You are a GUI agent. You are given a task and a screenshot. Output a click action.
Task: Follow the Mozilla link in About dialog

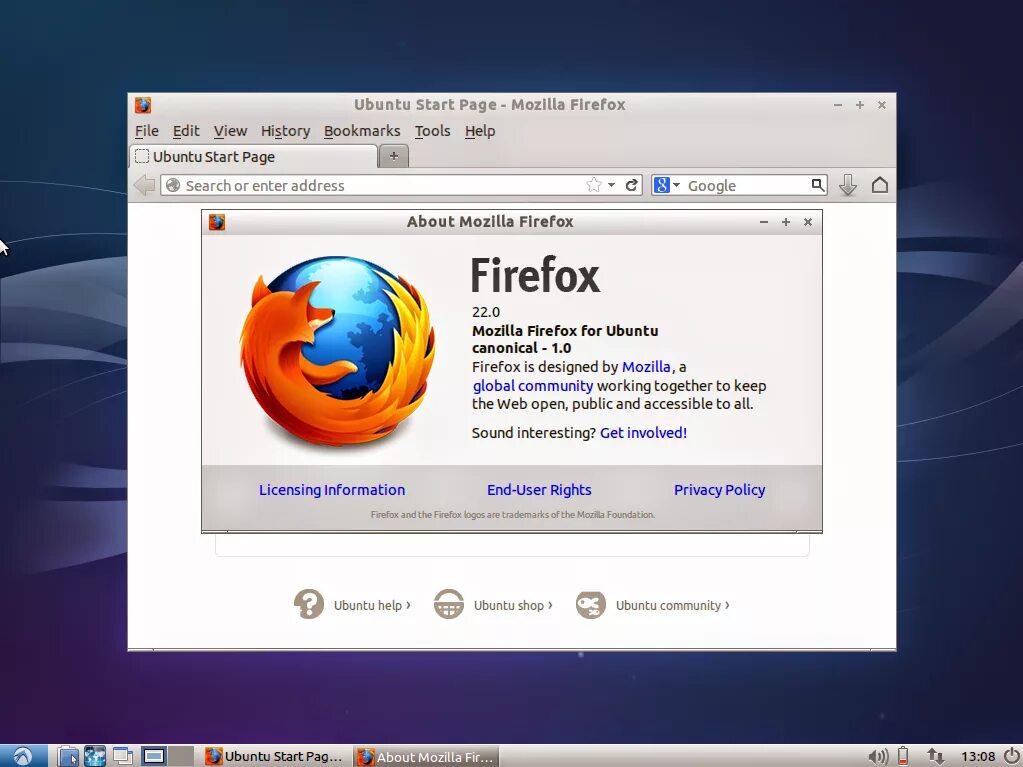646,367
